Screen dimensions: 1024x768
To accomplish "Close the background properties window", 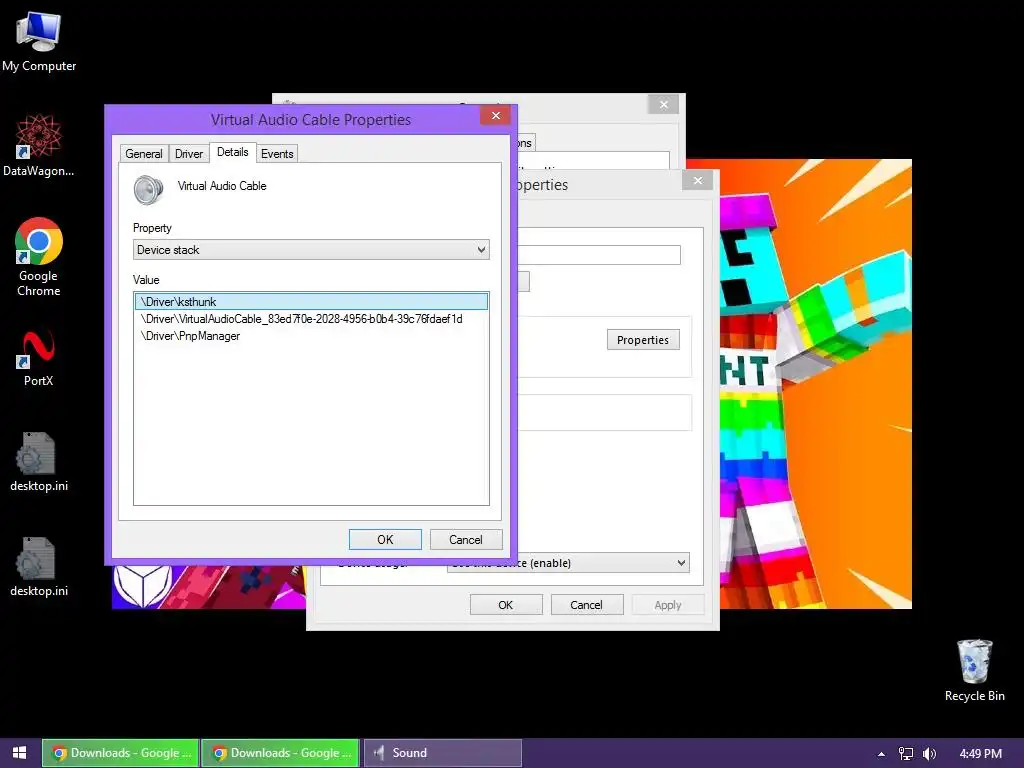I will point(697,180).
